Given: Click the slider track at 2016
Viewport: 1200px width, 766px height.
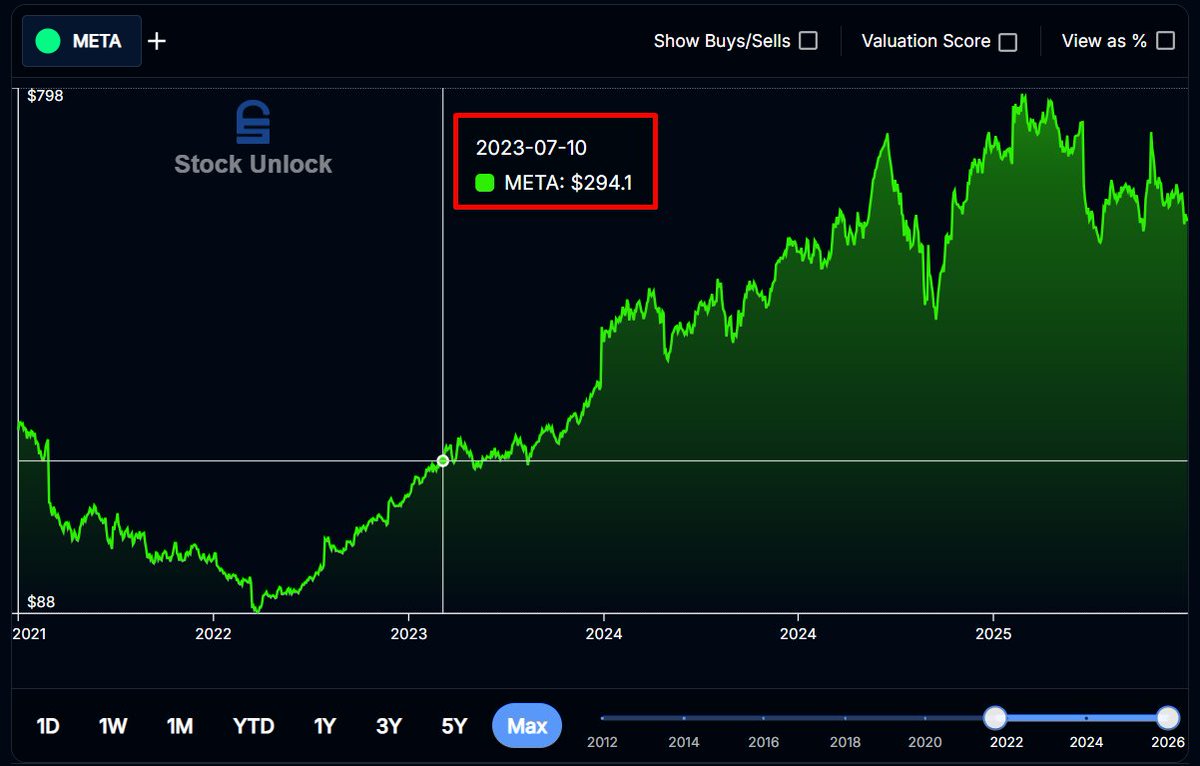Looking at the screenshot, I should click(764, 717).
